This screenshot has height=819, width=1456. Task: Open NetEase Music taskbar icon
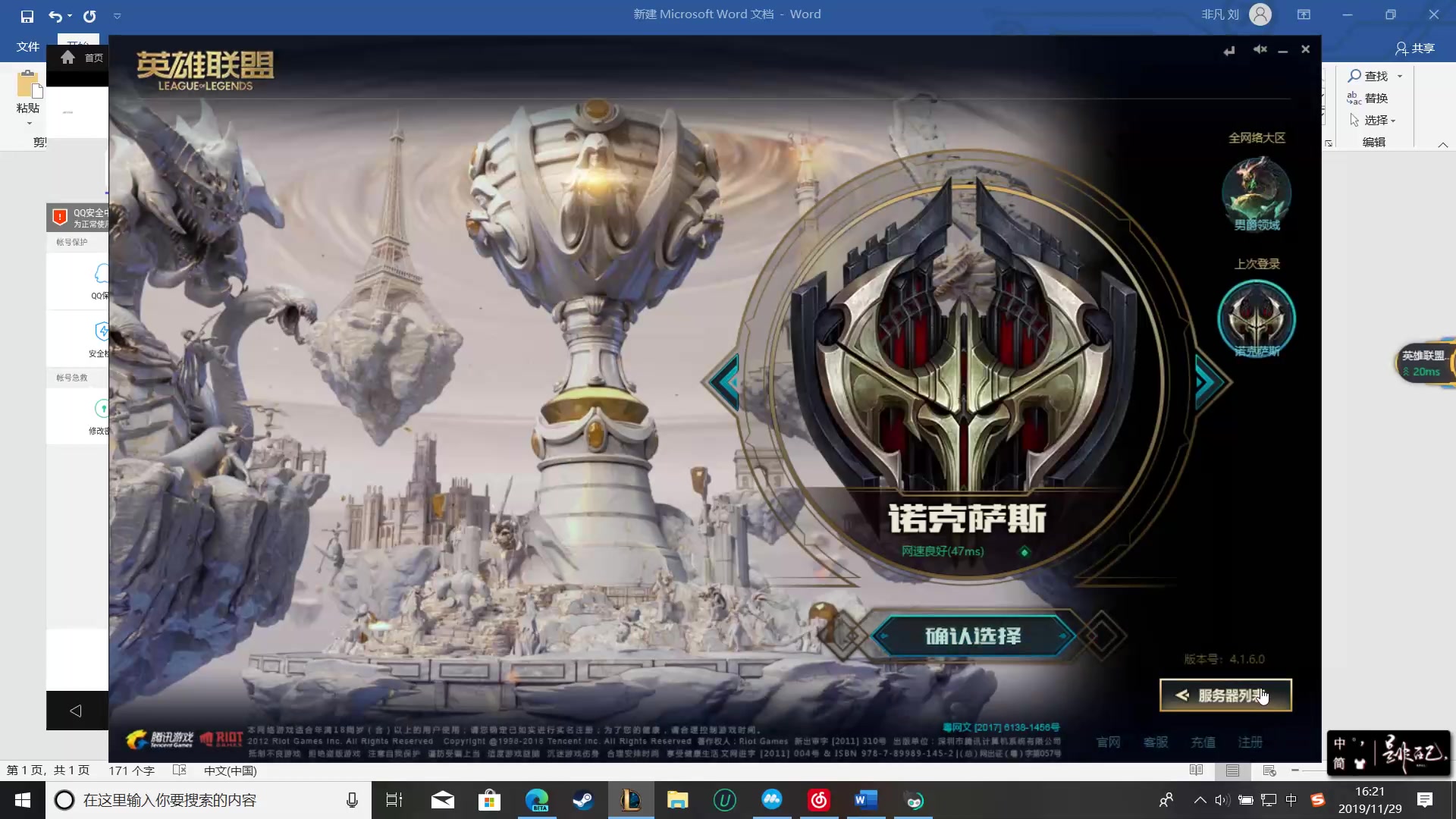coord(819,800)
